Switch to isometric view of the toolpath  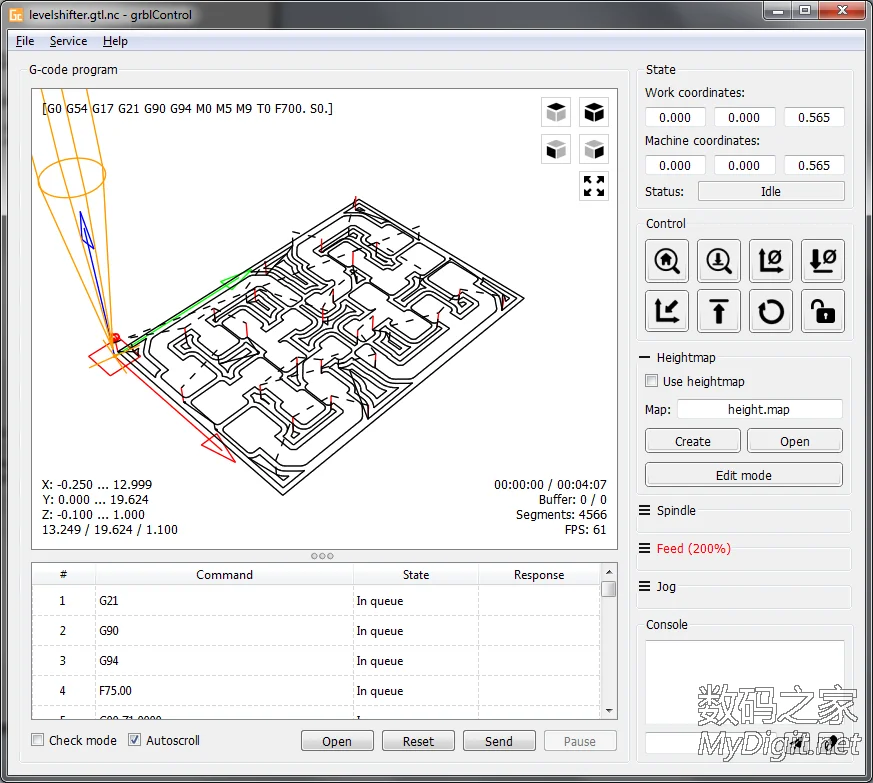click(x=594, y=112)
